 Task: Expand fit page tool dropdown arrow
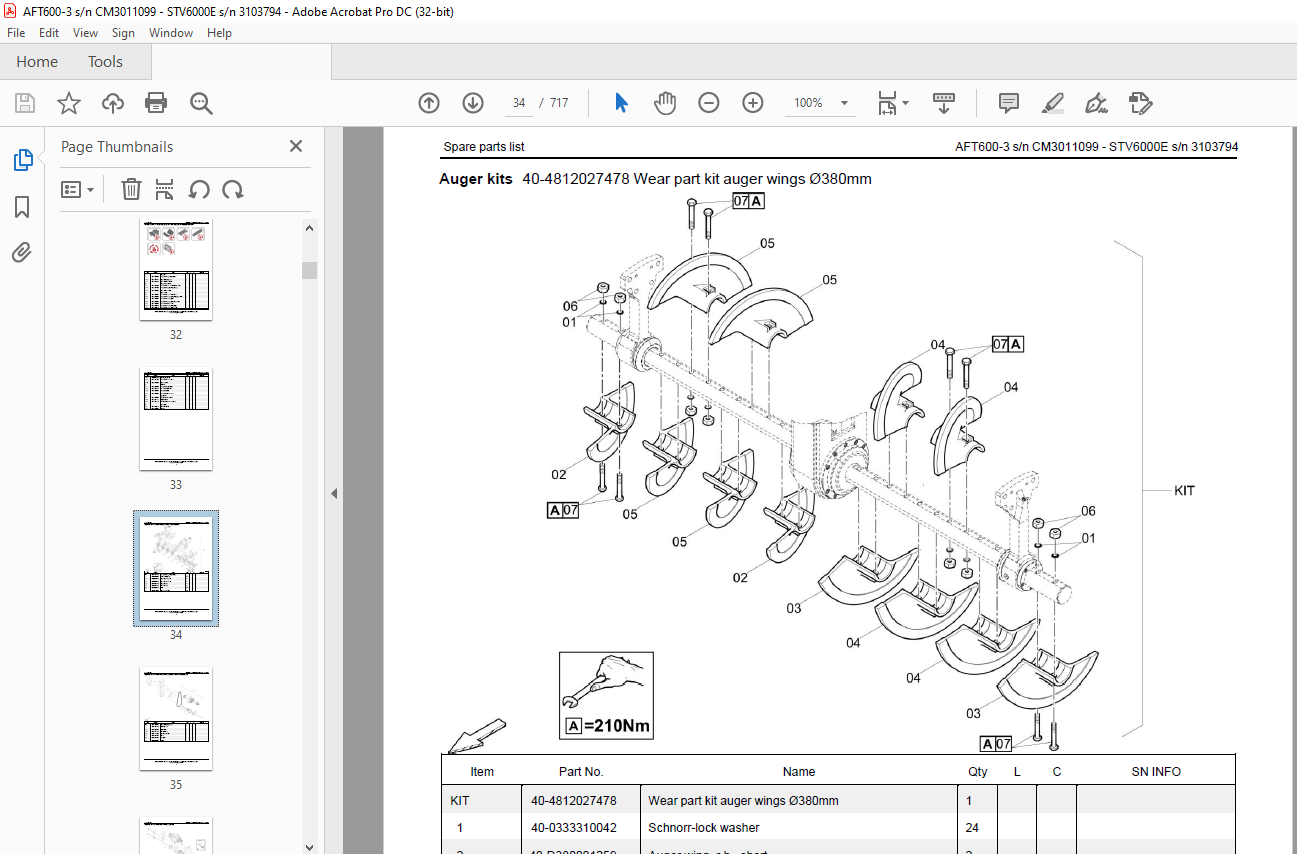point(906,103)
